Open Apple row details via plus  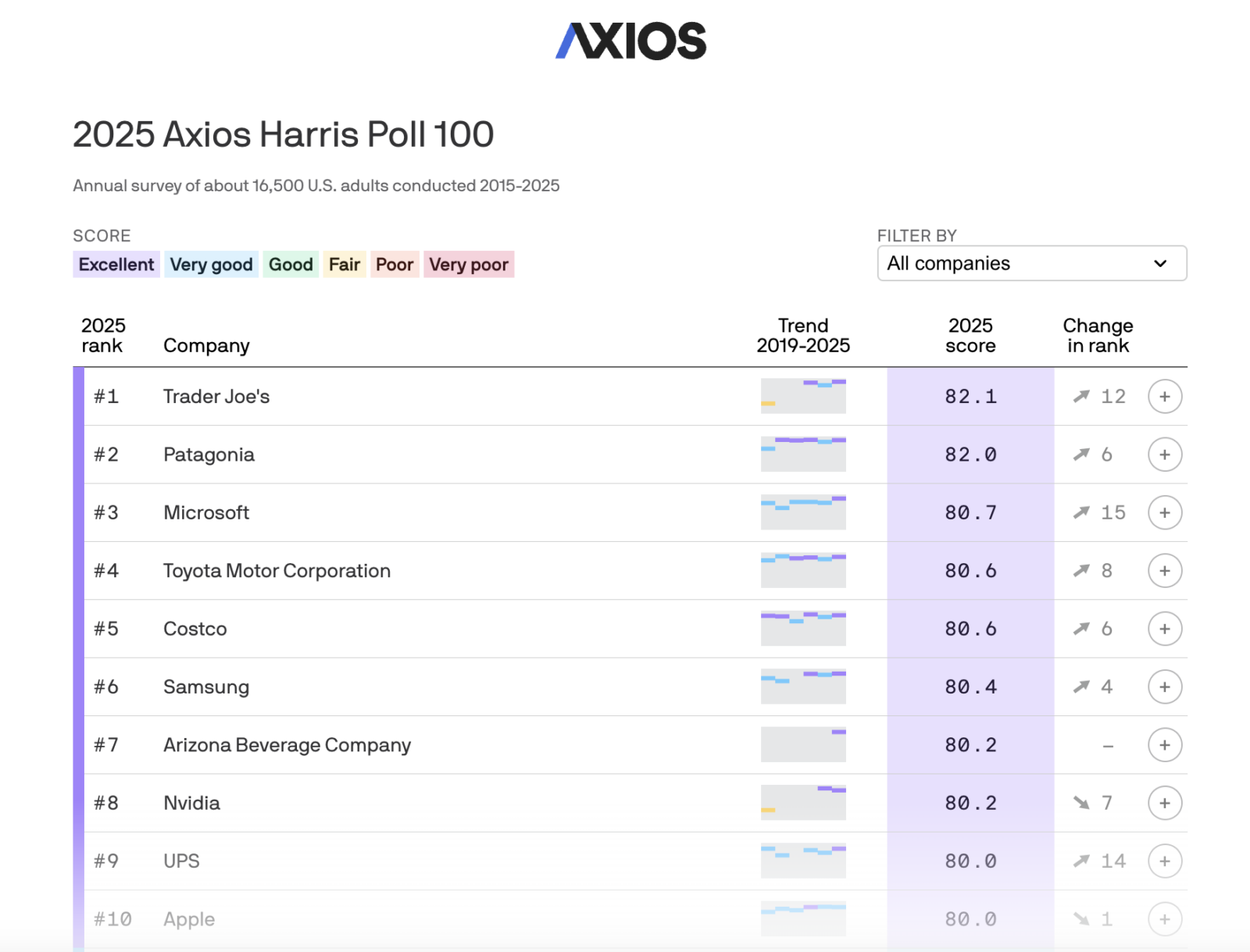pyautogui.click(x=1164, y=919)
